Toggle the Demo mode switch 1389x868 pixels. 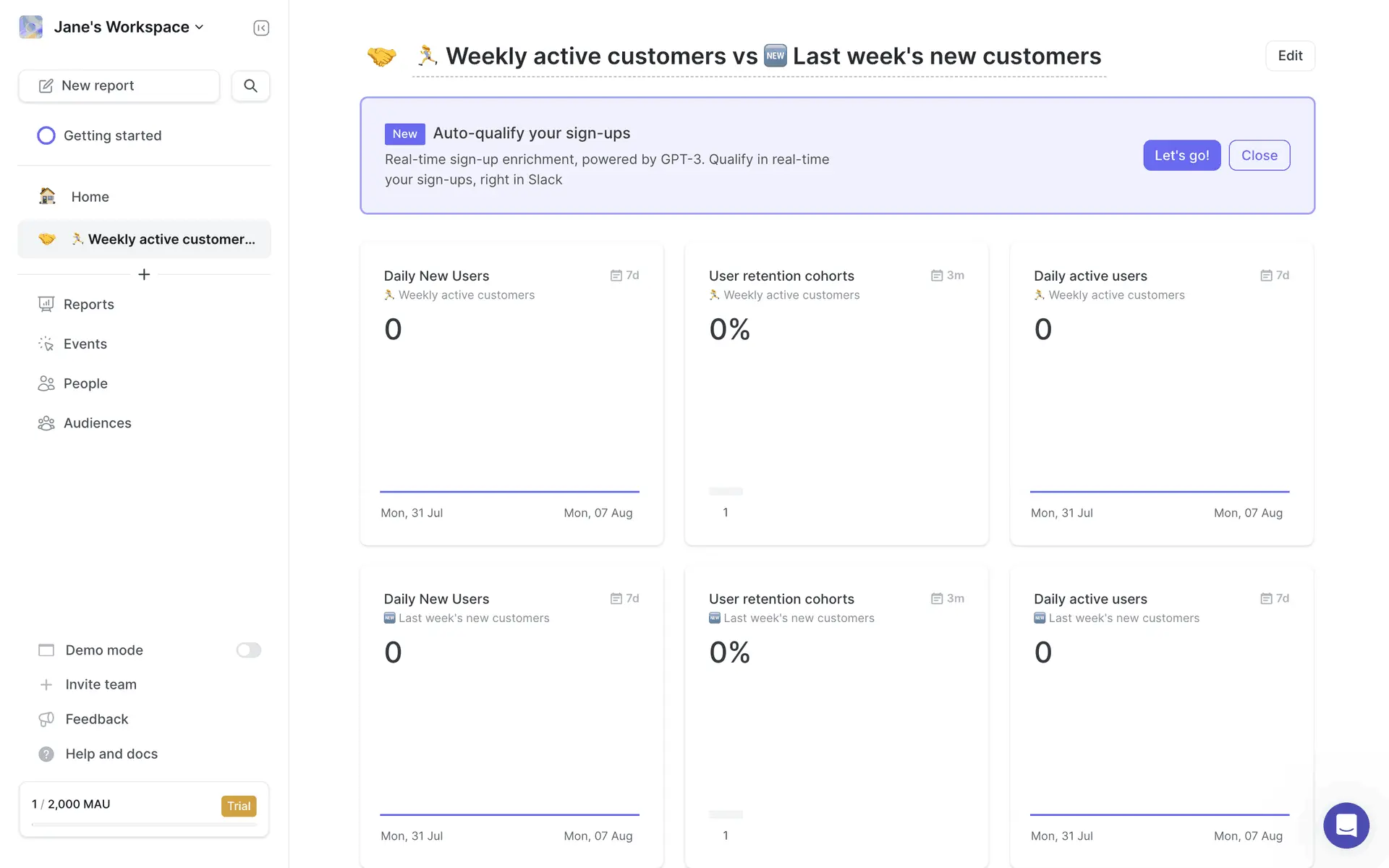(248, 650)
